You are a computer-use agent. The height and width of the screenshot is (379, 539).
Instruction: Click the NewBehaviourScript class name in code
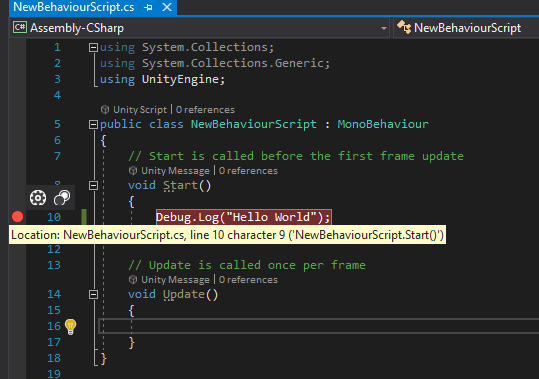(254, 124)
